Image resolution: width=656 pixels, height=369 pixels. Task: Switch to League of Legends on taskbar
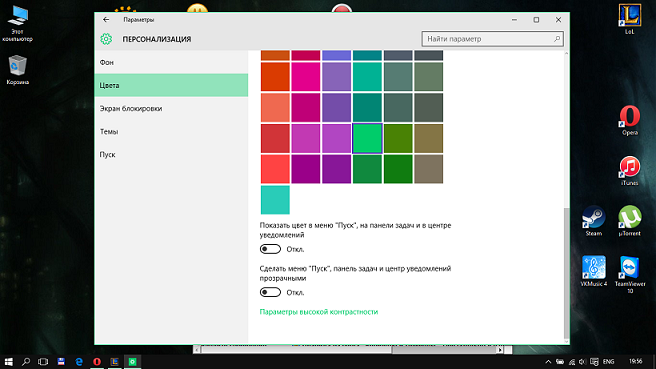(115, 361)
